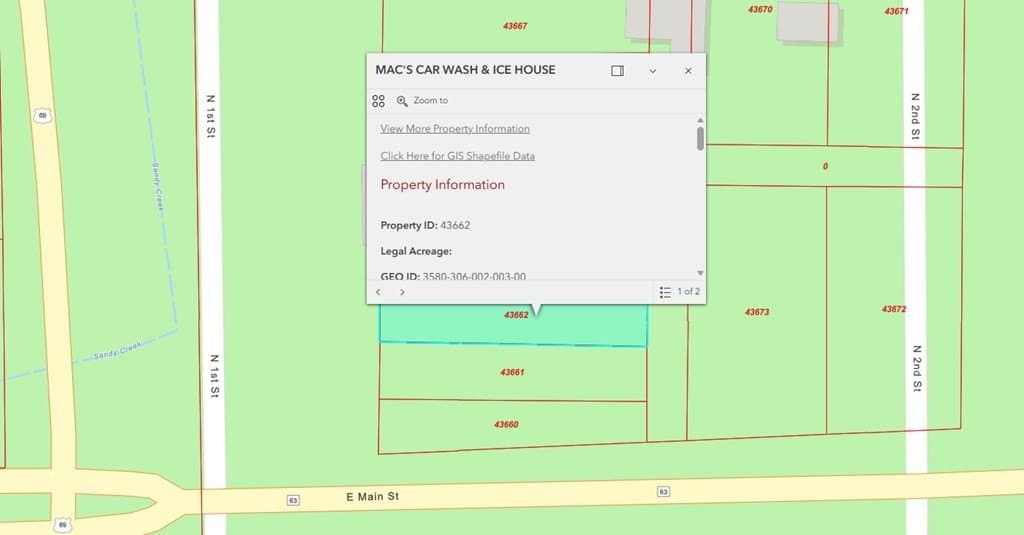Image resolution: width=1024 pixels, height=535 pixels.
Task: Collapse the popup with chevron
Action: tap(652, 71)
